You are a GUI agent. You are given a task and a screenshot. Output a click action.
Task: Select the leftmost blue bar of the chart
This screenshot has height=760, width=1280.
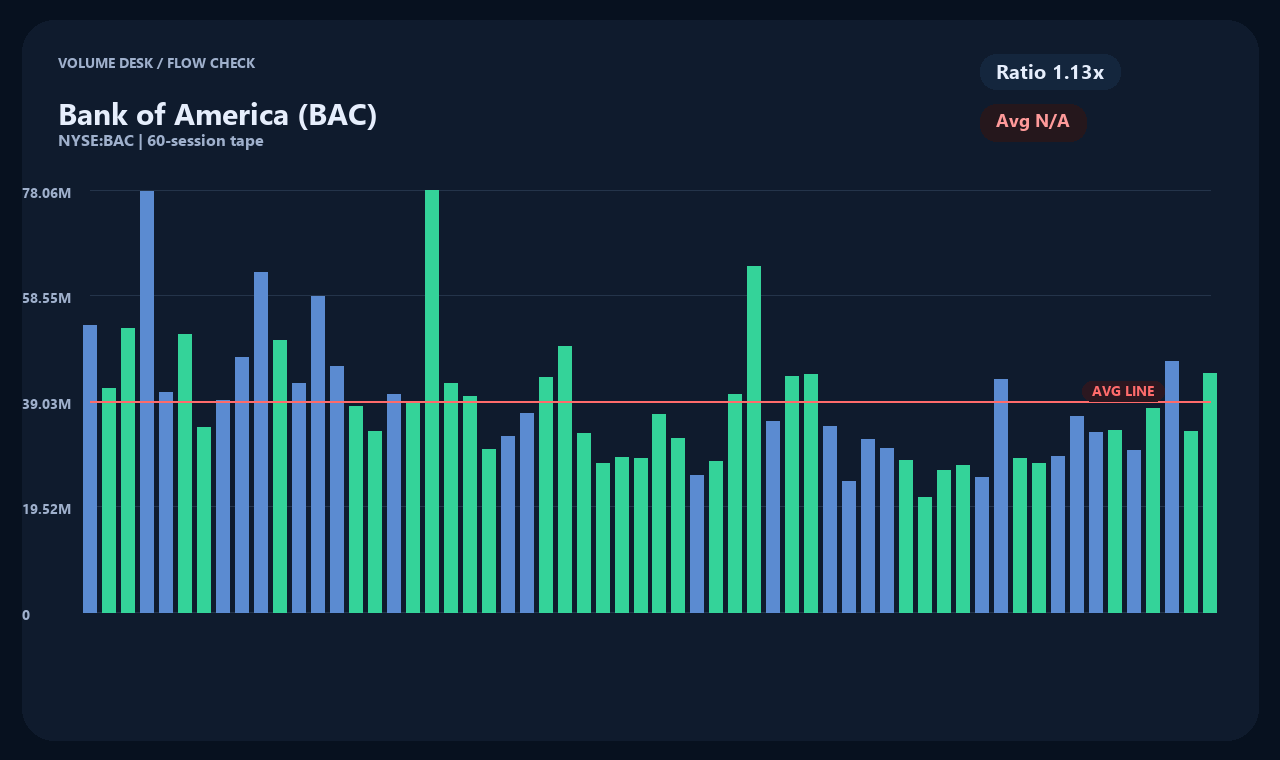coord(90,469)
